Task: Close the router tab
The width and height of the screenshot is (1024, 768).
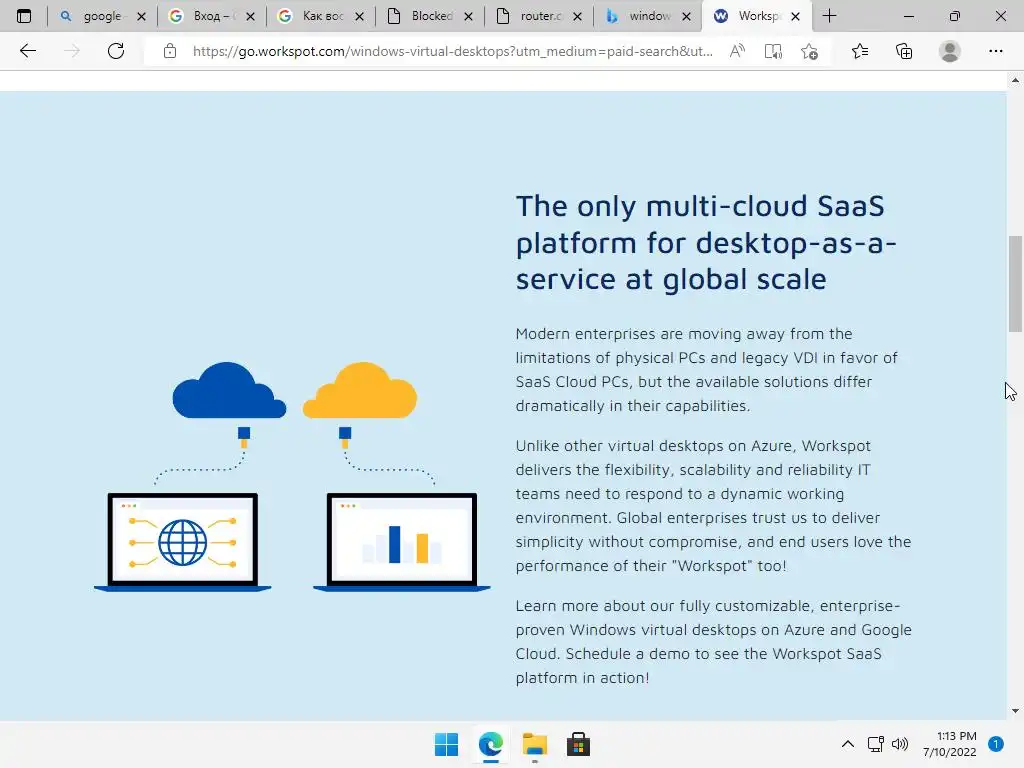Action: pyautogui.click(x=577, y=16)
